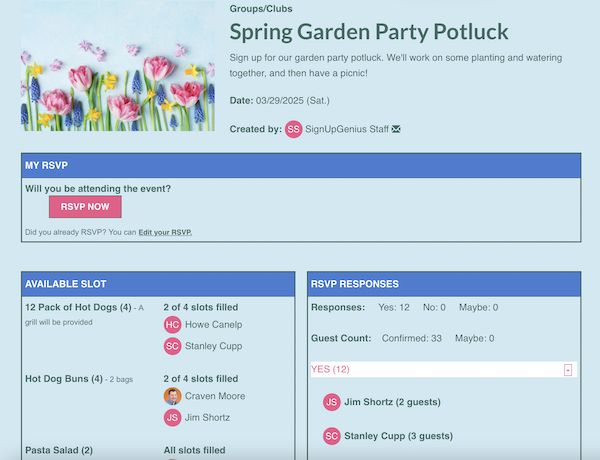Click the AVAILABLE SLOT panel header

[x=158, y=284]
